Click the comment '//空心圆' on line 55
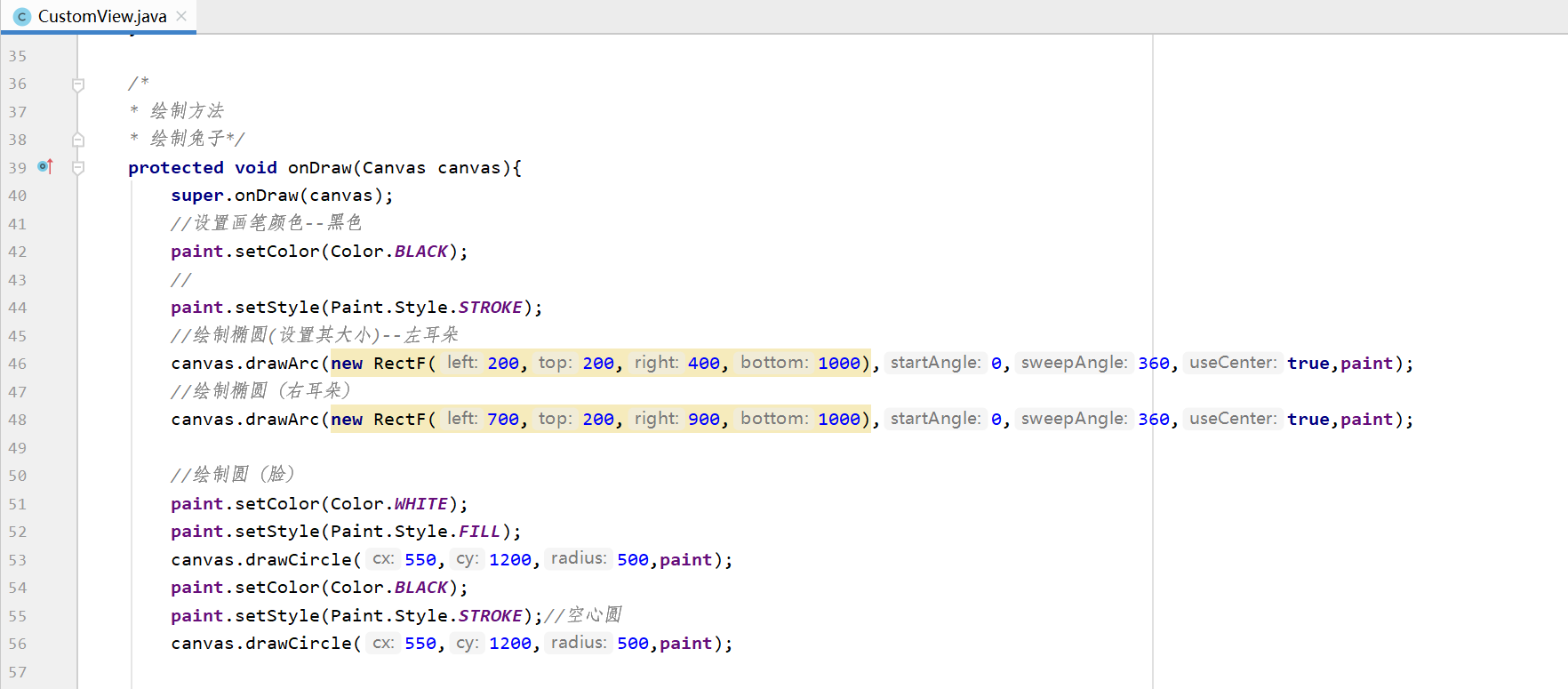The width and height of the screenshot is (1568, 689). click(583, 615)
